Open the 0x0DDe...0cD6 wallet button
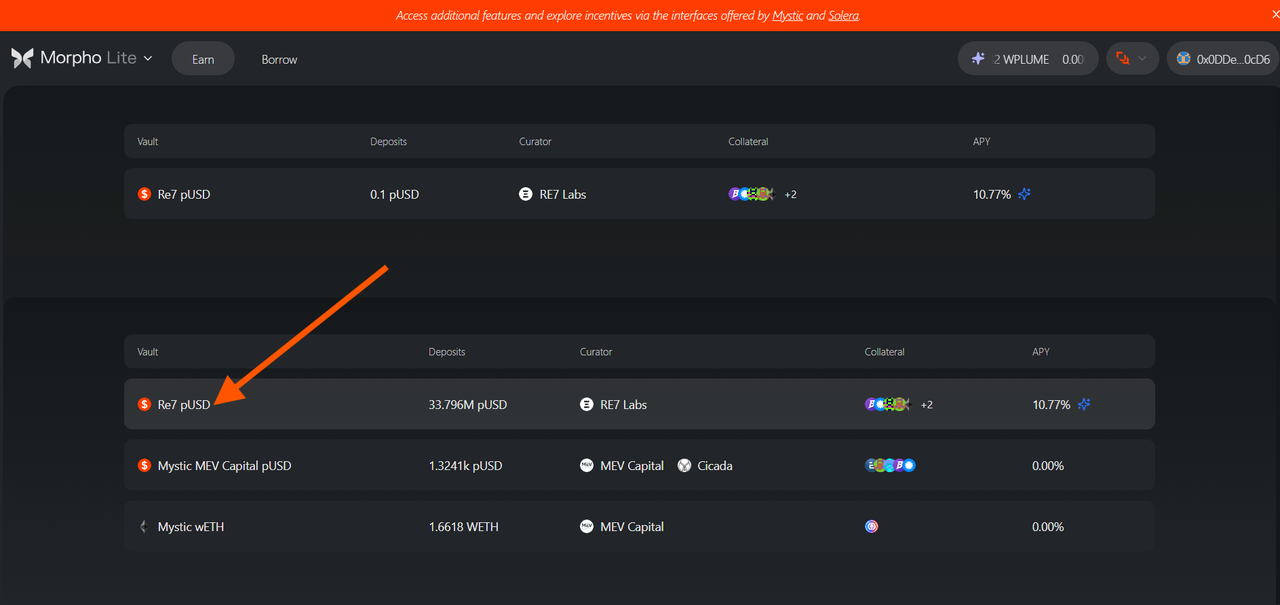The image size is (1280, 605). pyautogui.click(x=1223, y=59)
